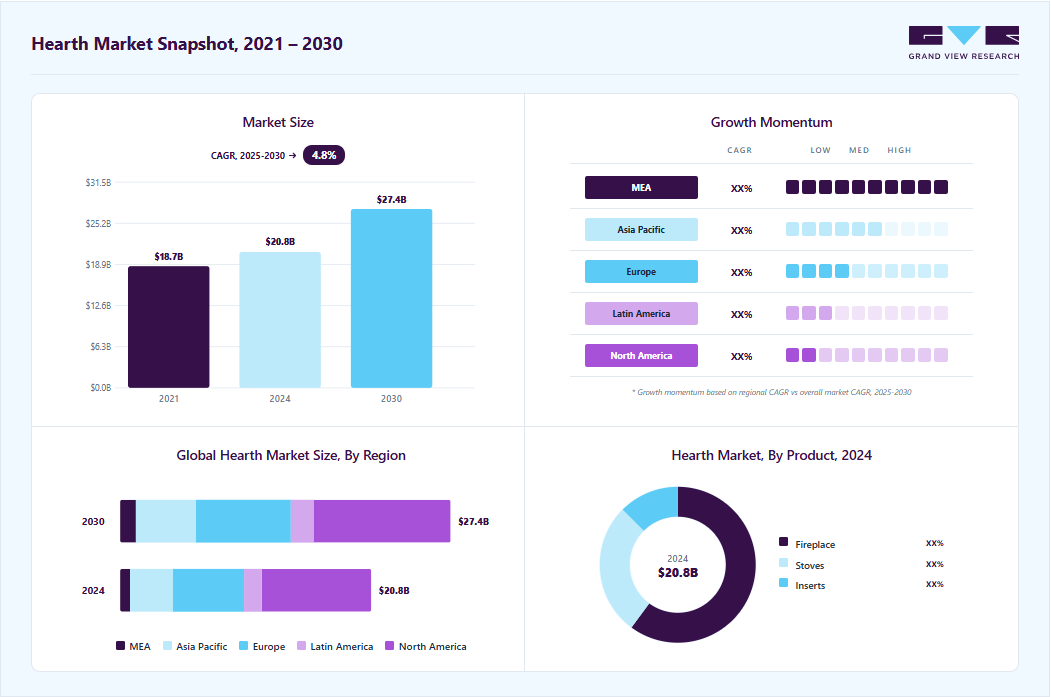Select the 2030 market size bar
This screenshot has height=697, width=1051.
click(x=391, y=298)
